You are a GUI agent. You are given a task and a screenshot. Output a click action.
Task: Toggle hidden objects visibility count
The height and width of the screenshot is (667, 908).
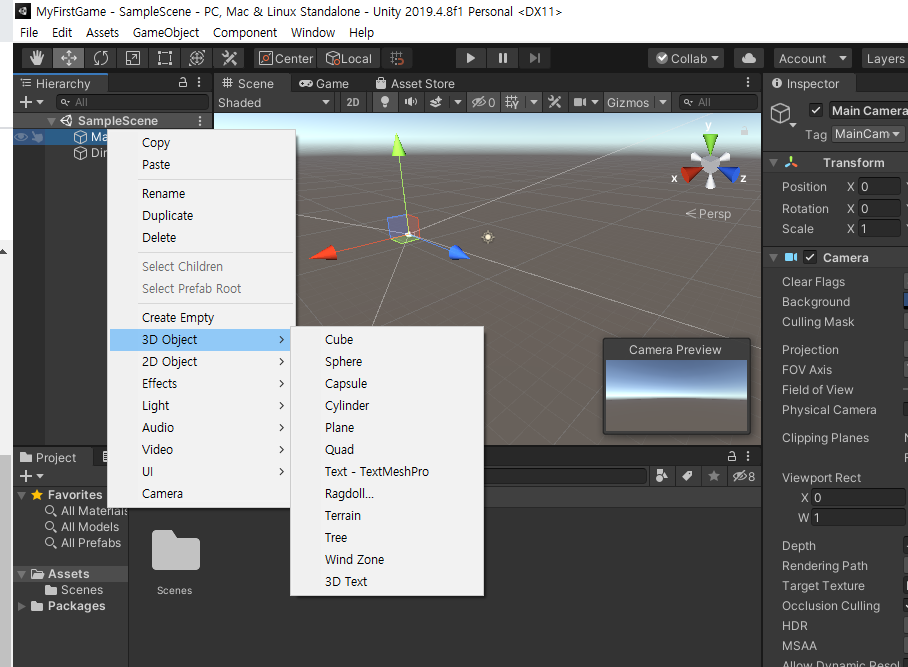483,102
